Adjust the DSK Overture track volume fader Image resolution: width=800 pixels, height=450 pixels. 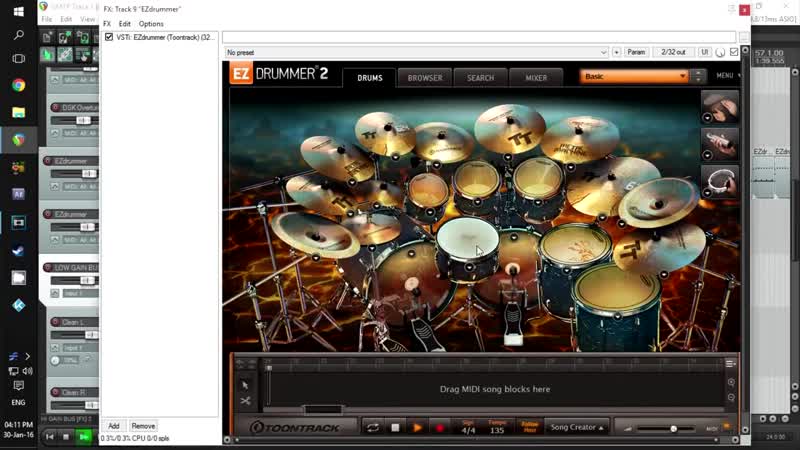[x=83, y=120]
